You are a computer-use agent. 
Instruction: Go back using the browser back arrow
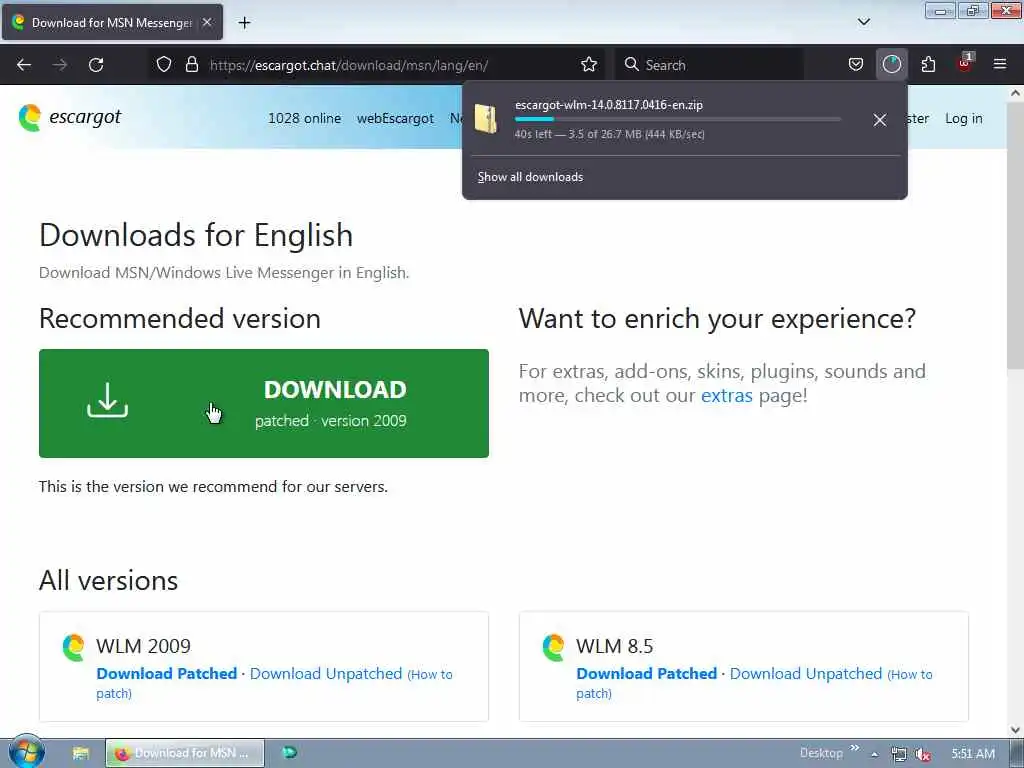[x=24, y=65]
